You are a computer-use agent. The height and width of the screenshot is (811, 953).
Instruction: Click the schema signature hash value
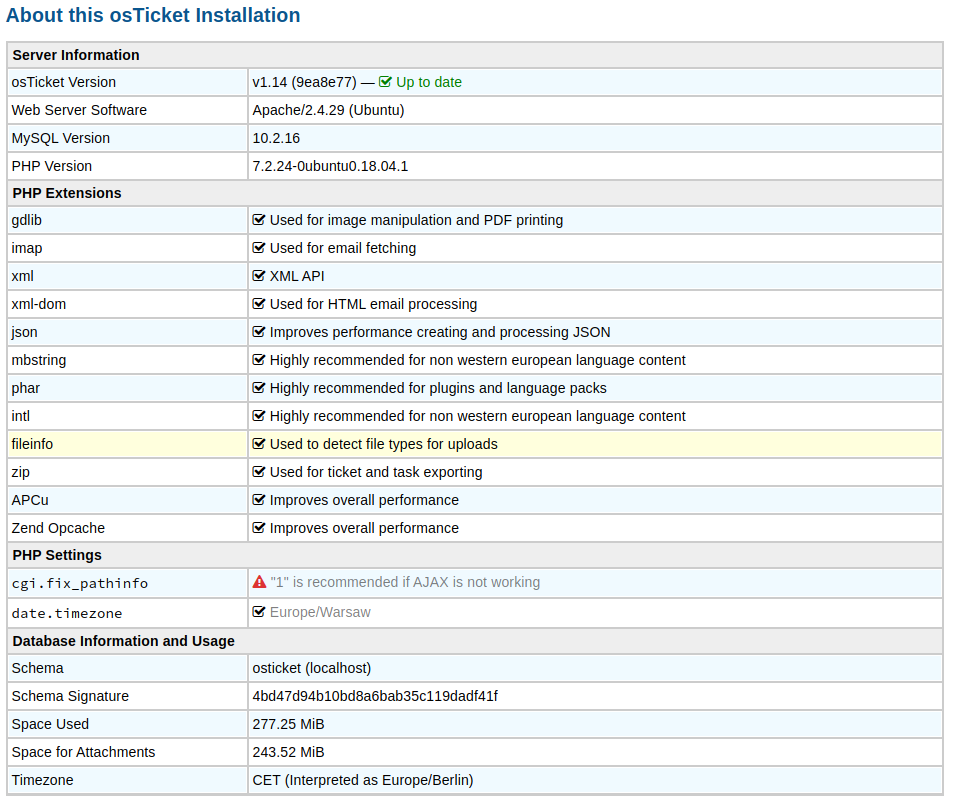[375, 696]
